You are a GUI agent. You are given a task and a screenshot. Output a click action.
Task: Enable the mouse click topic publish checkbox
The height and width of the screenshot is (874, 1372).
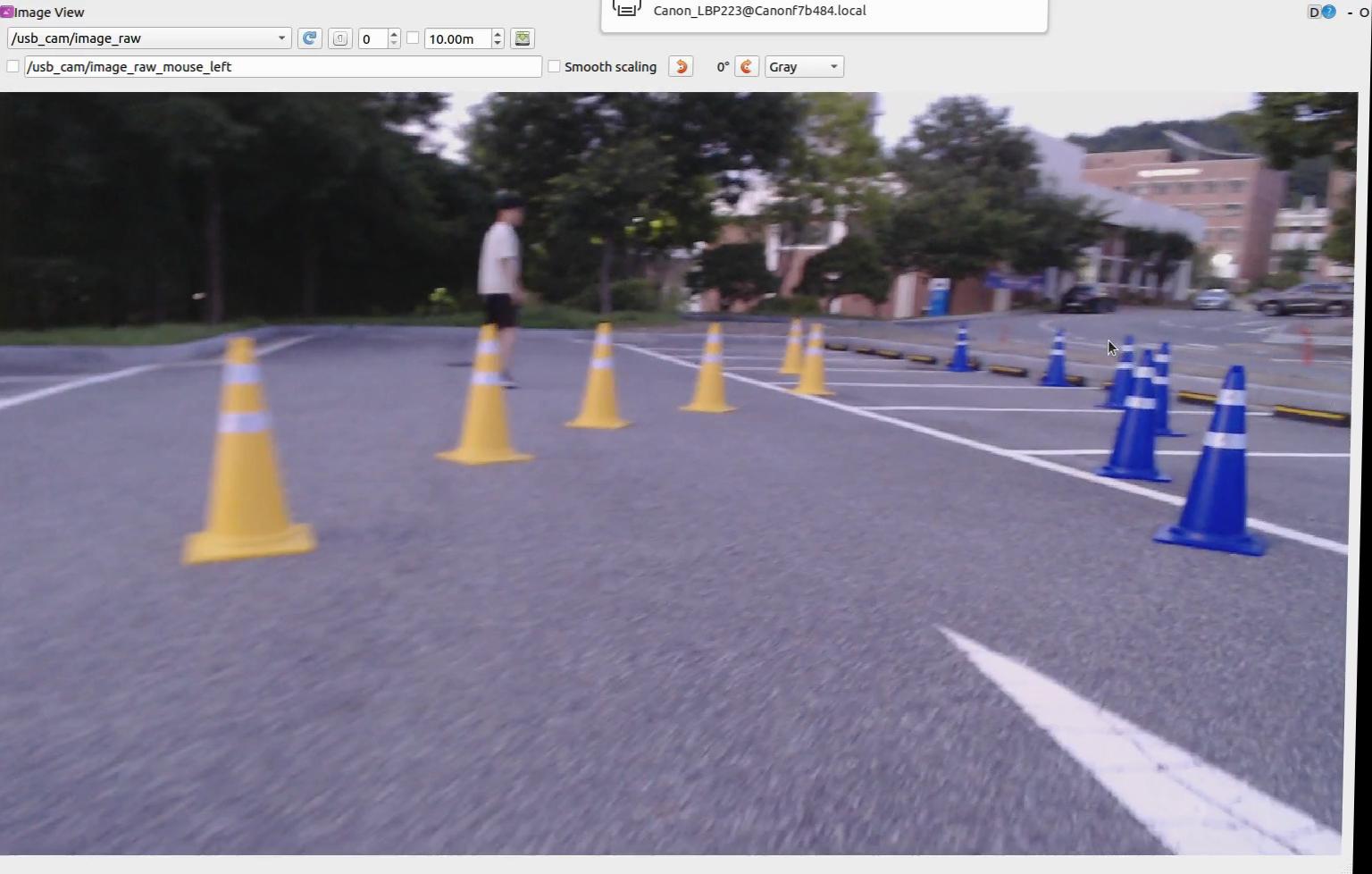point(13,67)
